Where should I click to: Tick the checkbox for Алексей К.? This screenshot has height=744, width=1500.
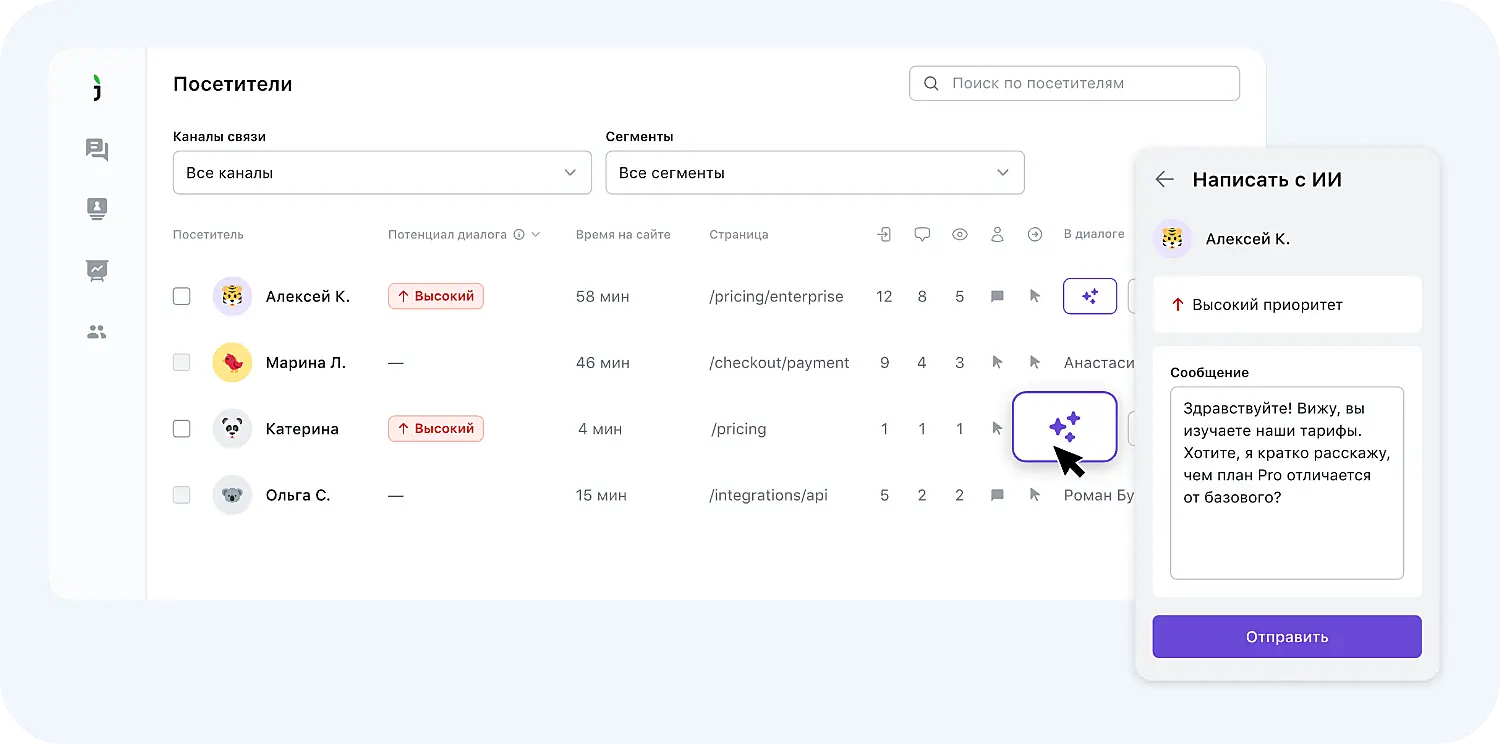coord(181,296)
